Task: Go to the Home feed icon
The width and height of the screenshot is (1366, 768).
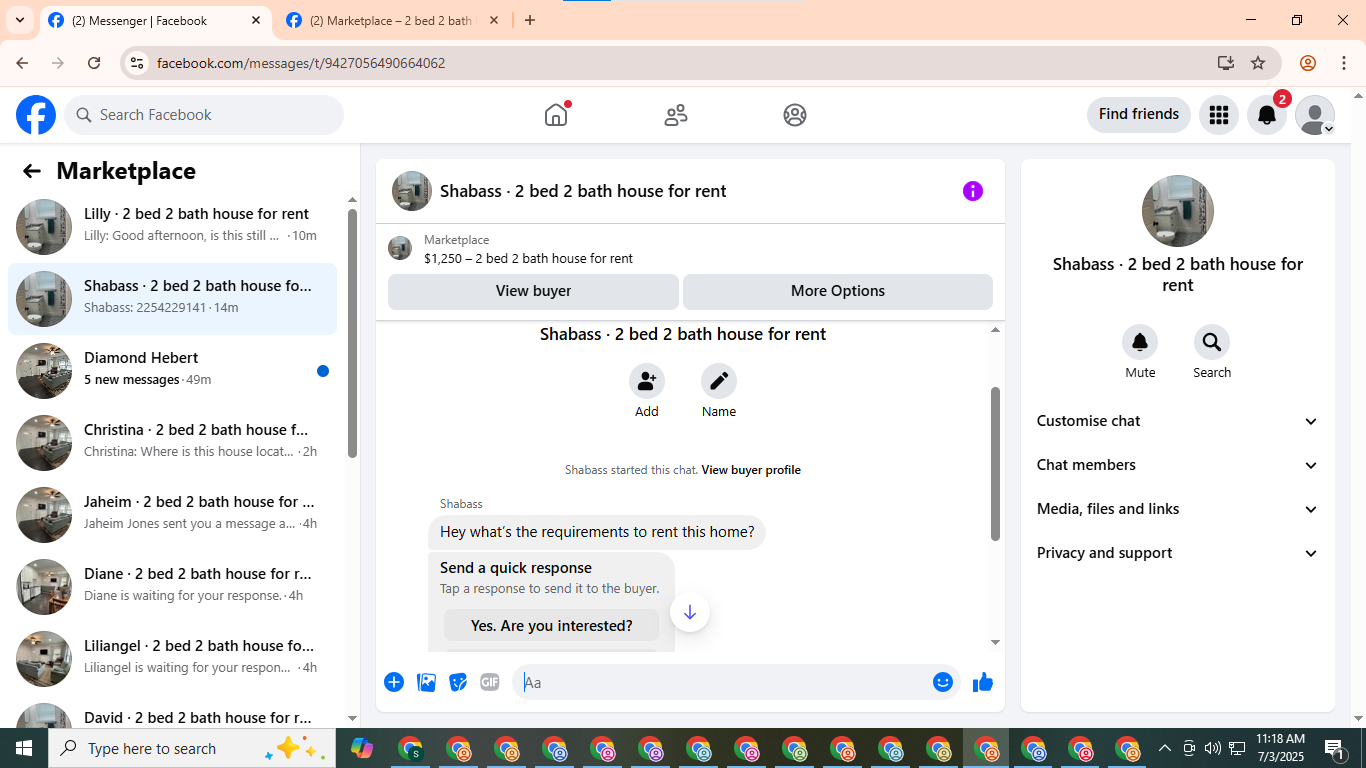Action: 556,115
